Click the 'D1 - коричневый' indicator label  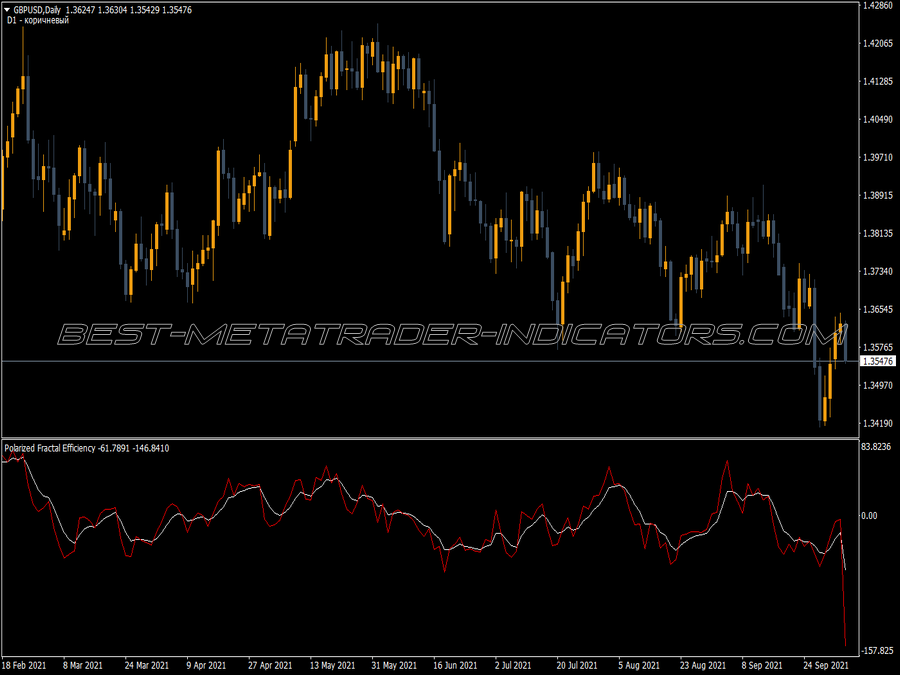pyautogui.click(x=38, y=20)
